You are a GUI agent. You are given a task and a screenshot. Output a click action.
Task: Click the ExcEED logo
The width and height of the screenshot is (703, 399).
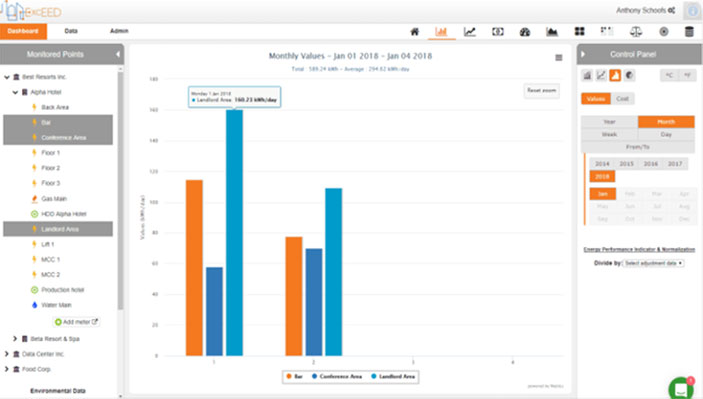[x=31, y=11]
